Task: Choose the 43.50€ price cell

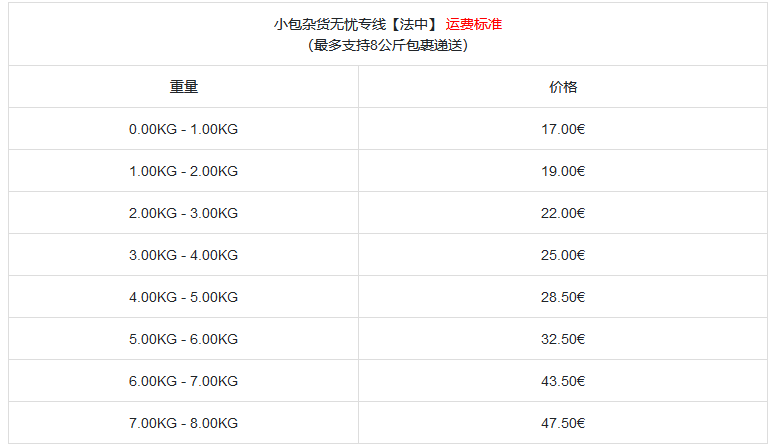Action: pos(563,381)
